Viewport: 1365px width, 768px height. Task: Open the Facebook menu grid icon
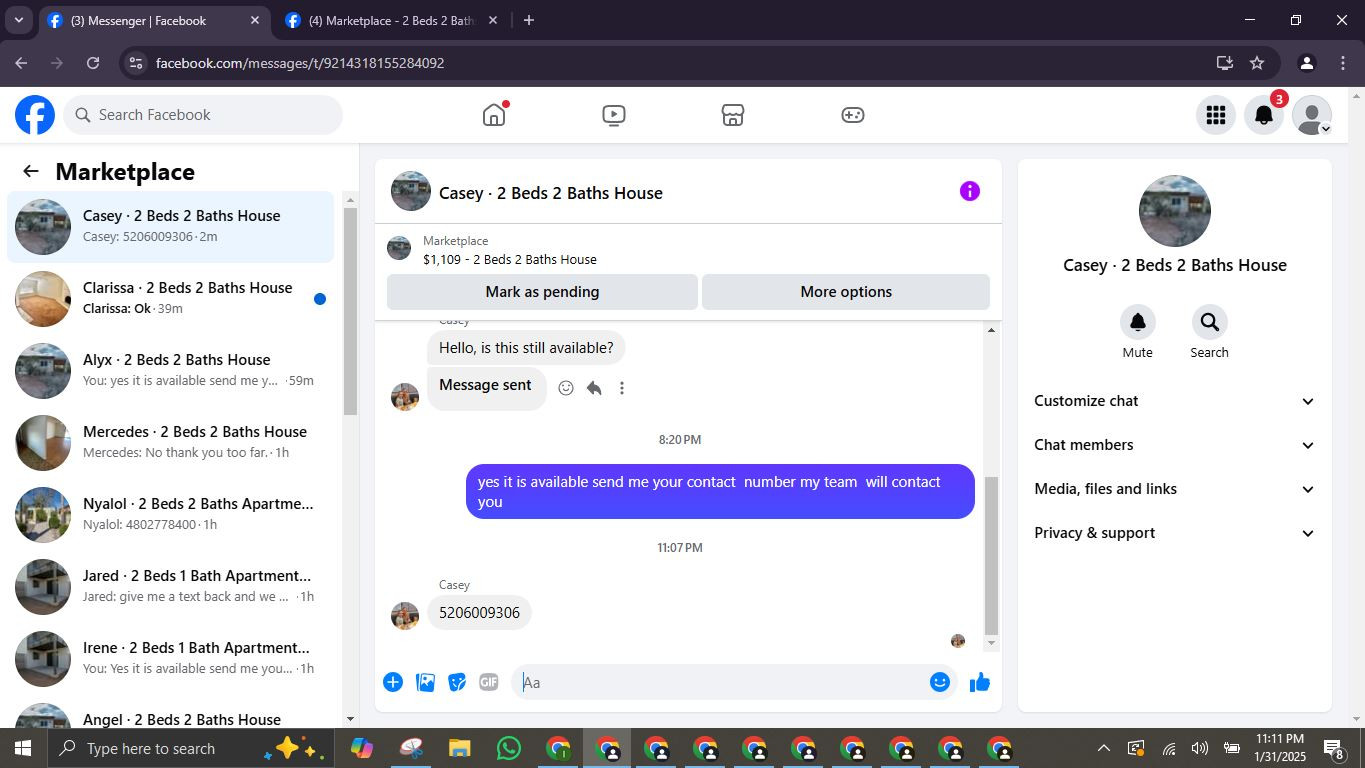pyautogui.click(x=1216, y=115)
